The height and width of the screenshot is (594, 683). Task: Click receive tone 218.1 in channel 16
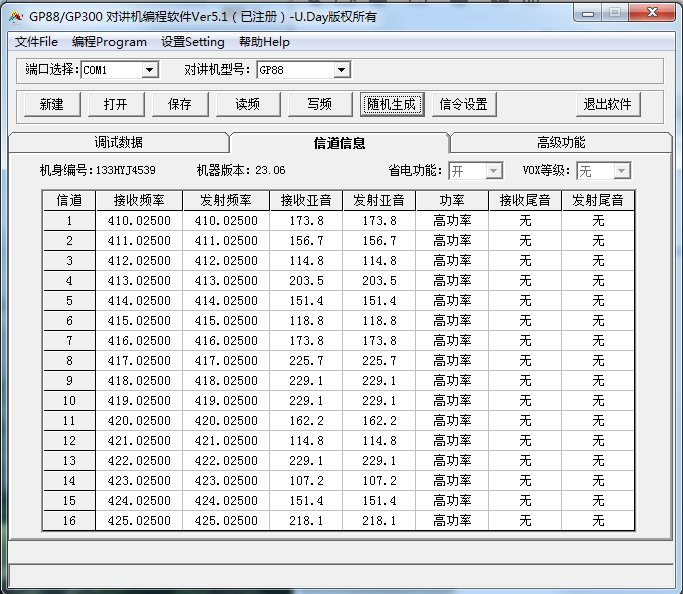click(x=306, y=521)
